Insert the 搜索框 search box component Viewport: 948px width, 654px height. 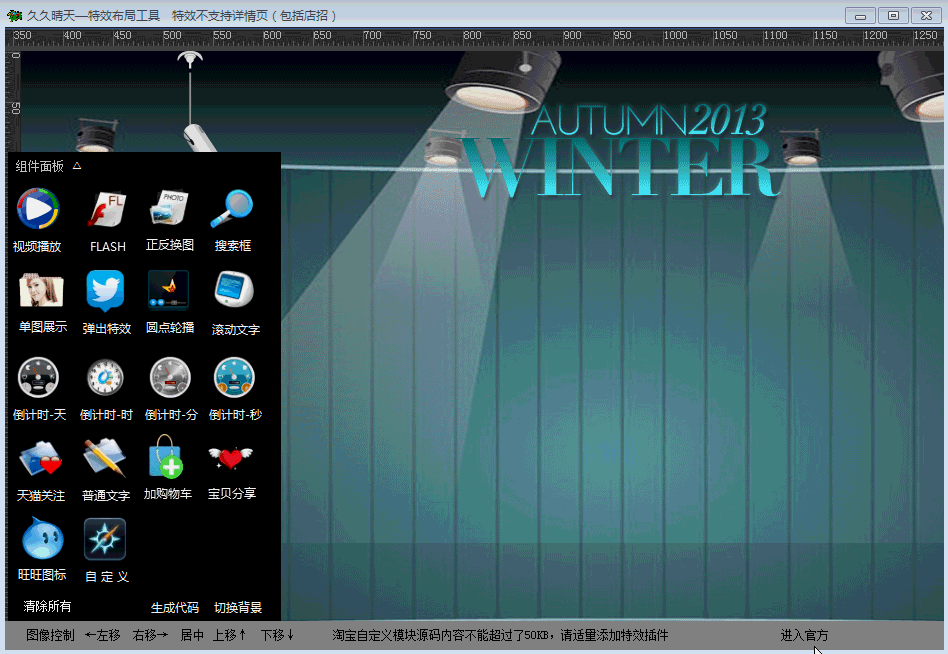coord(232,208)
